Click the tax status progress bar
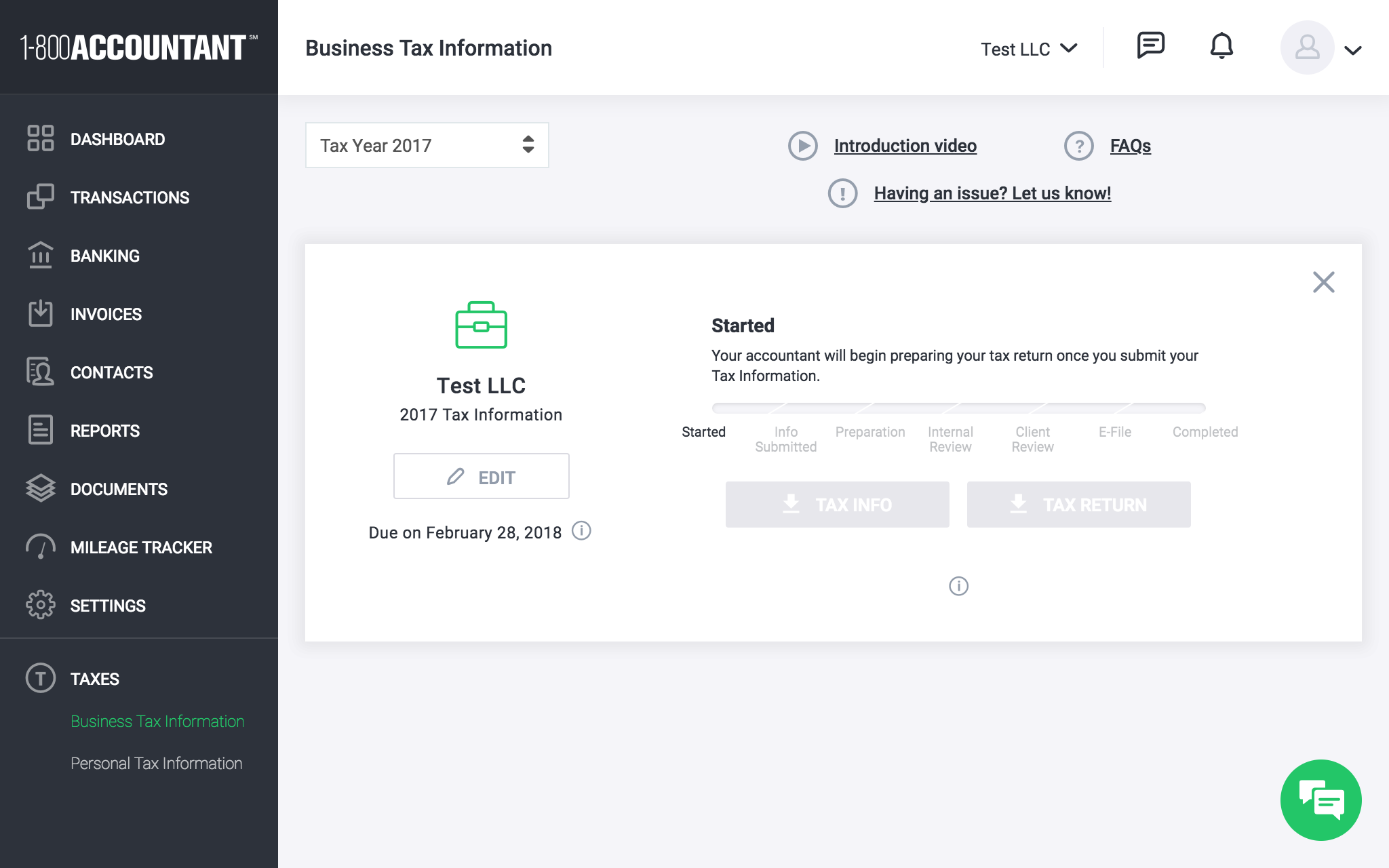1389x868 pixels. 958,408
